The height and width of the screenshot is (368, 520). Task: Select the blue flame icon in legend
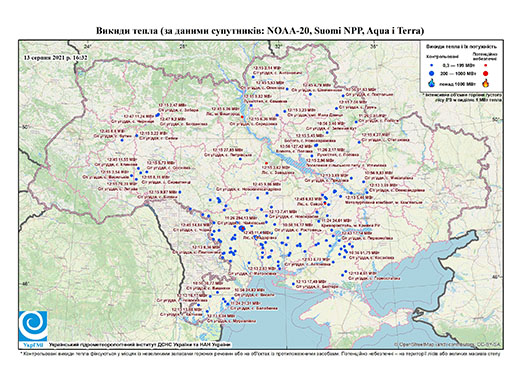click(x=431, y=83)
